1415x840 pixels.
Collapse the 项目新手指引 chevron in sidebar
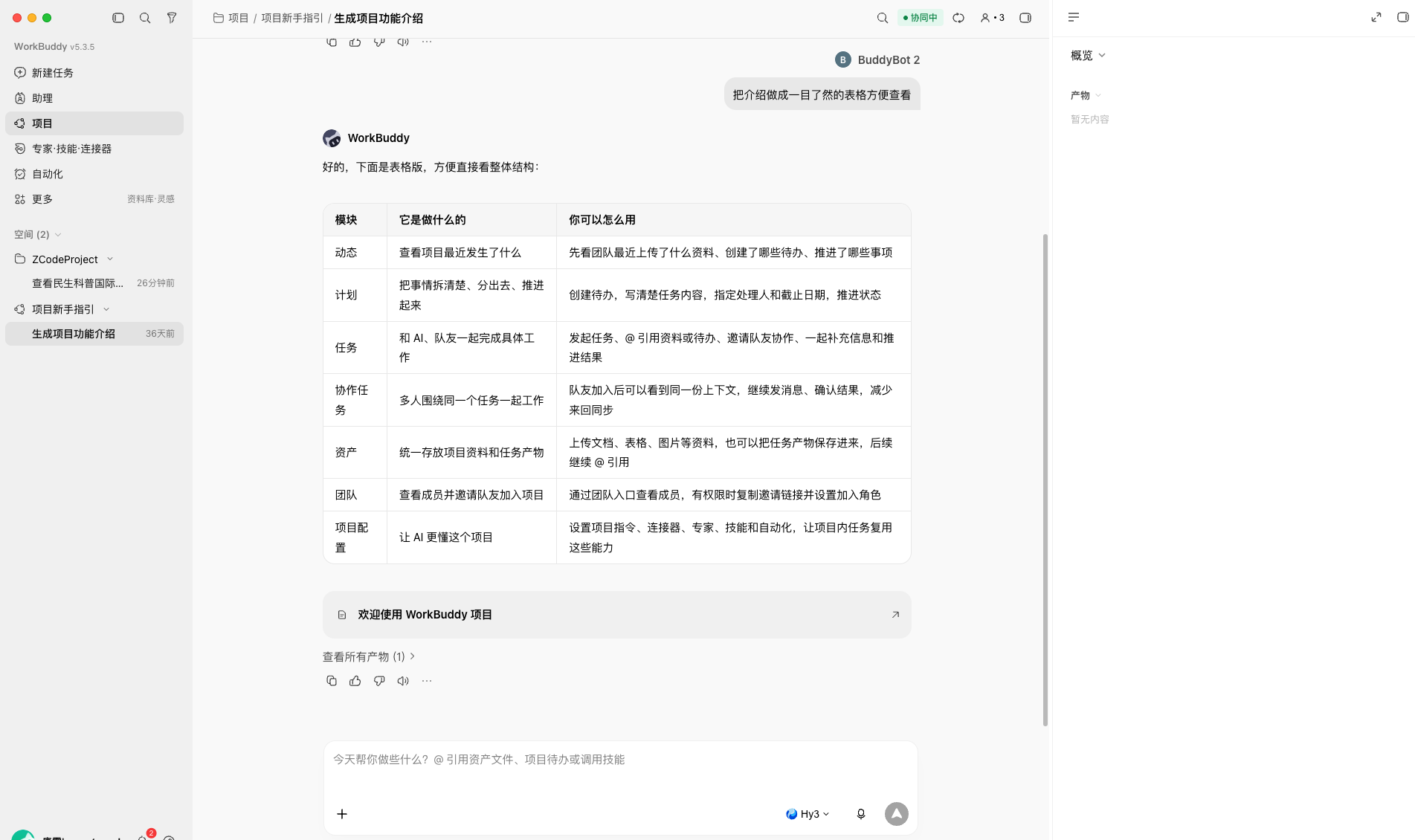106,309
